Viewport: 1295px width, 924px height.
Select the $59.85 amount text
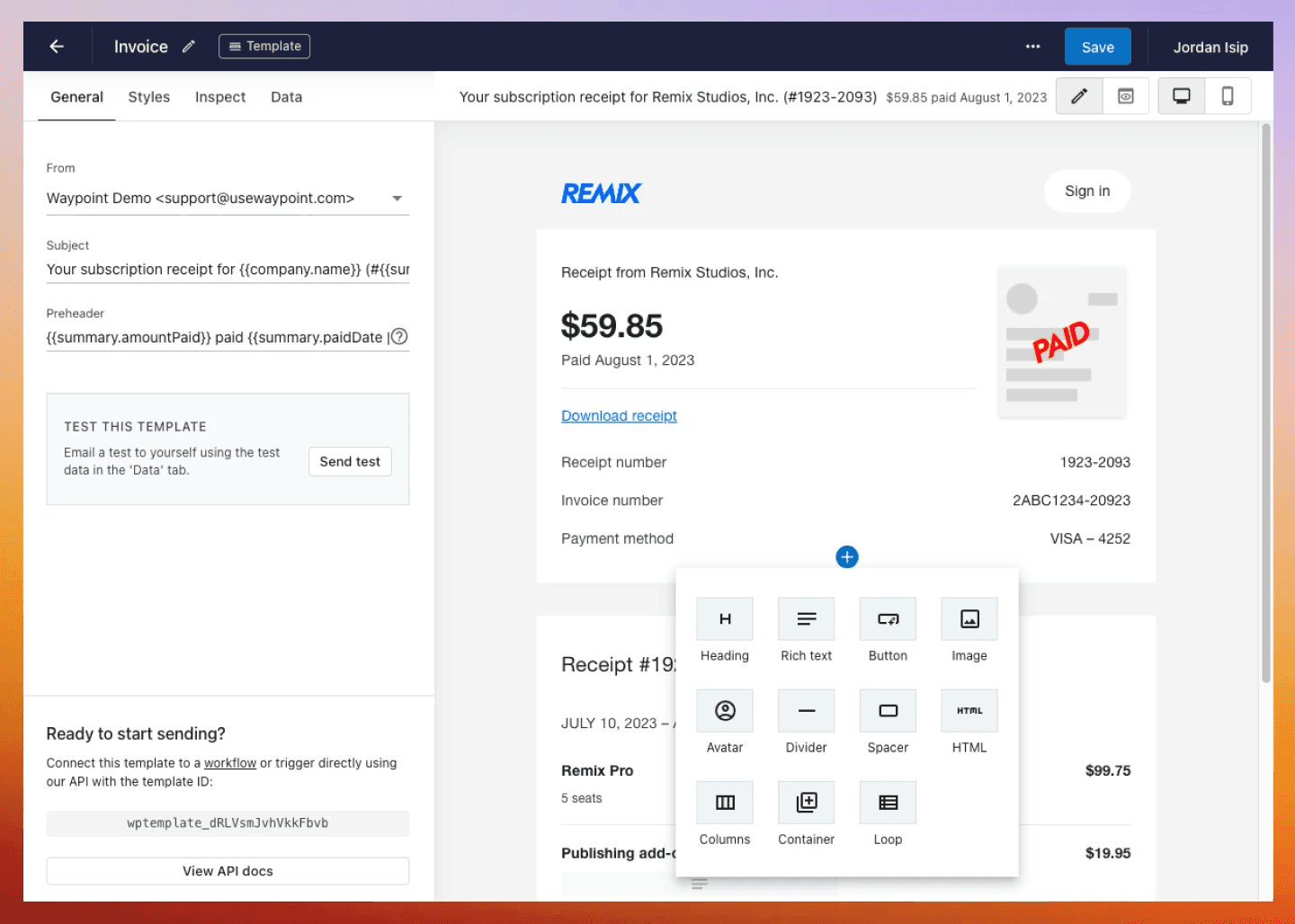coord(612,325)
